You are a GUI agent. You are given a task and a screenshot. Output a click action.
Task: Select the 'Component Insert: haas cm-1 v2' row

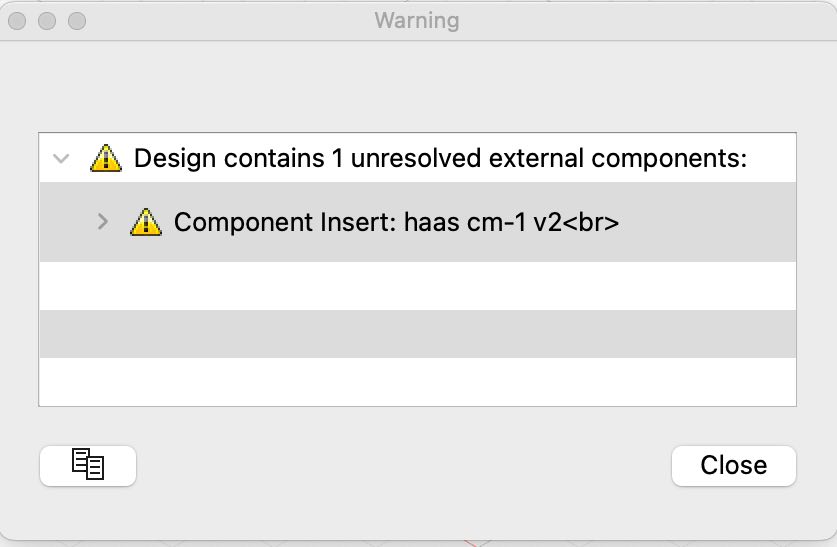(396, 222)
